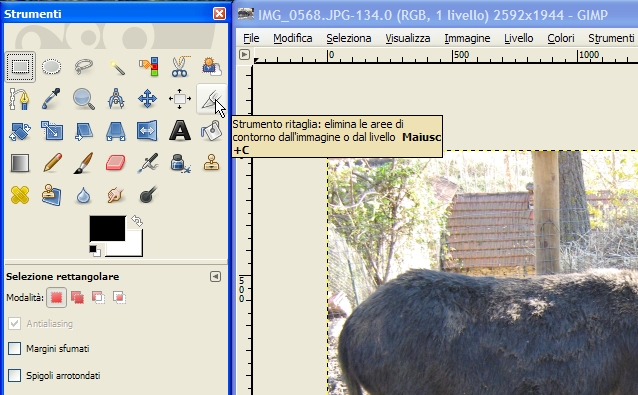Swap foreground and background colors arrow
Viewport: 638px width, 395px height.
pos(137,221)
